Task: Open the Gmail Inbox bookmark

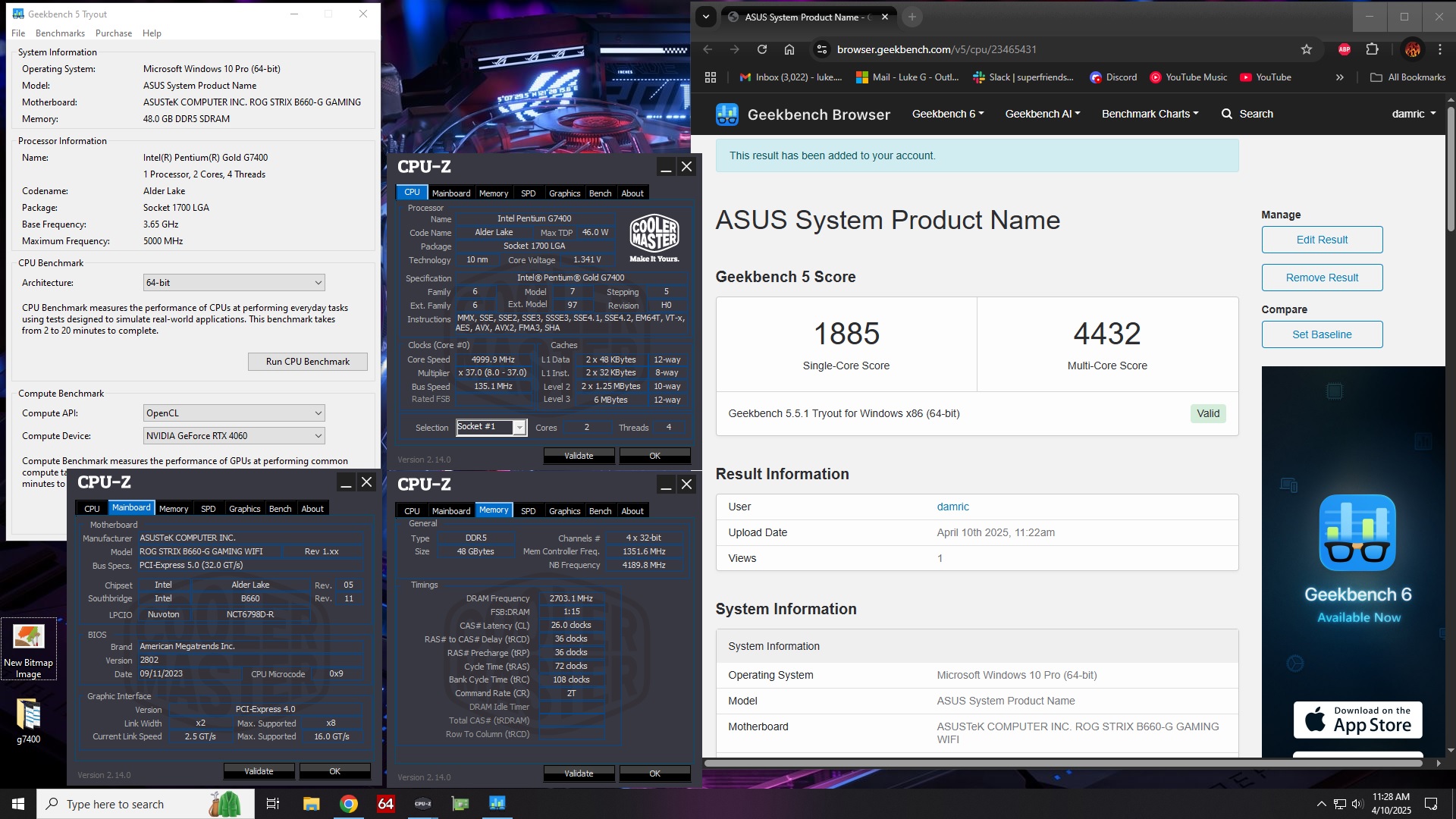Action: pyautogui.click(x=791, y=77)
